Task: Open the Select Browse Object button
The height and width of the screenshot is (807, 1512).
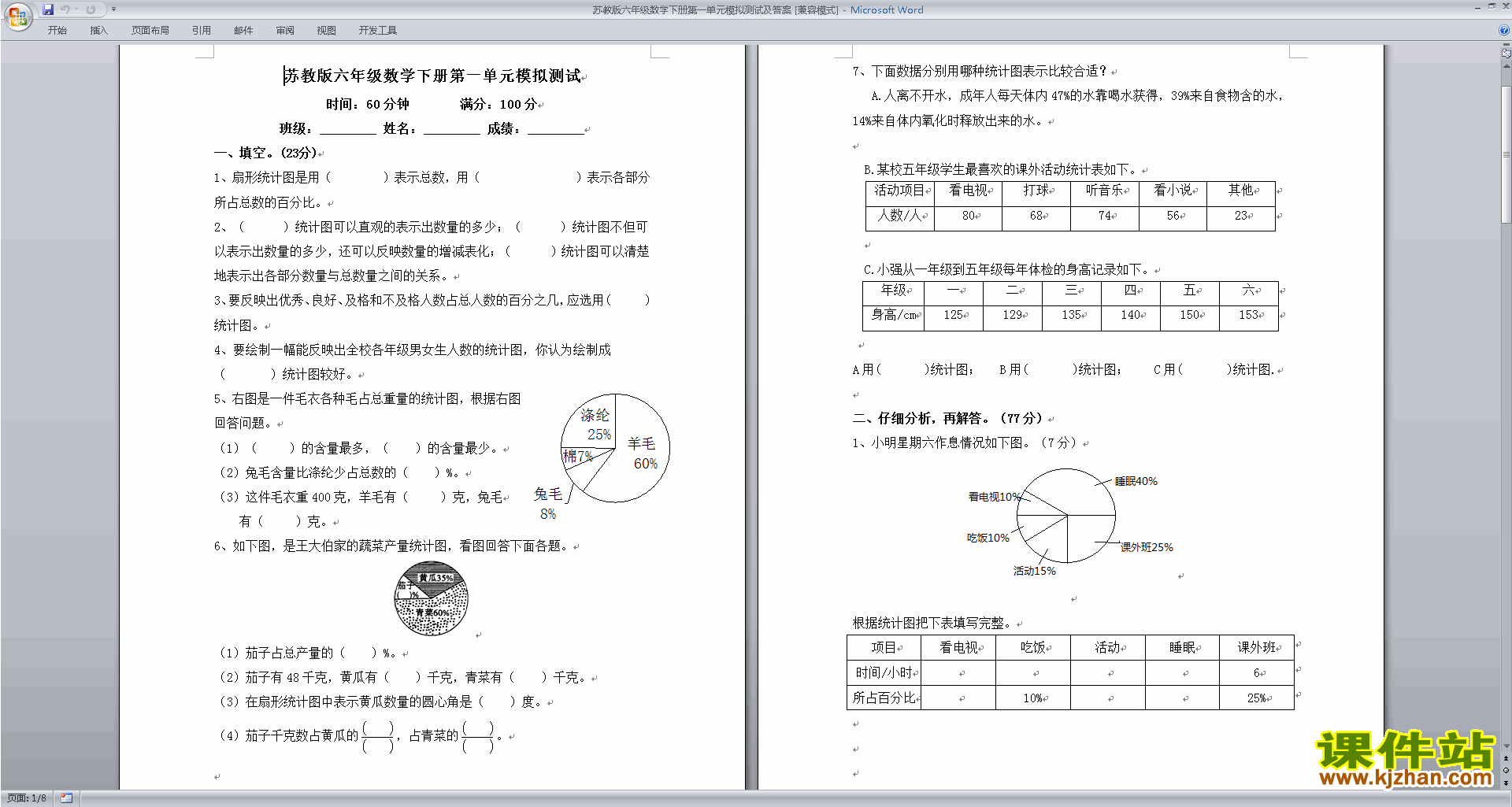Action: [x=1506, y=770]
